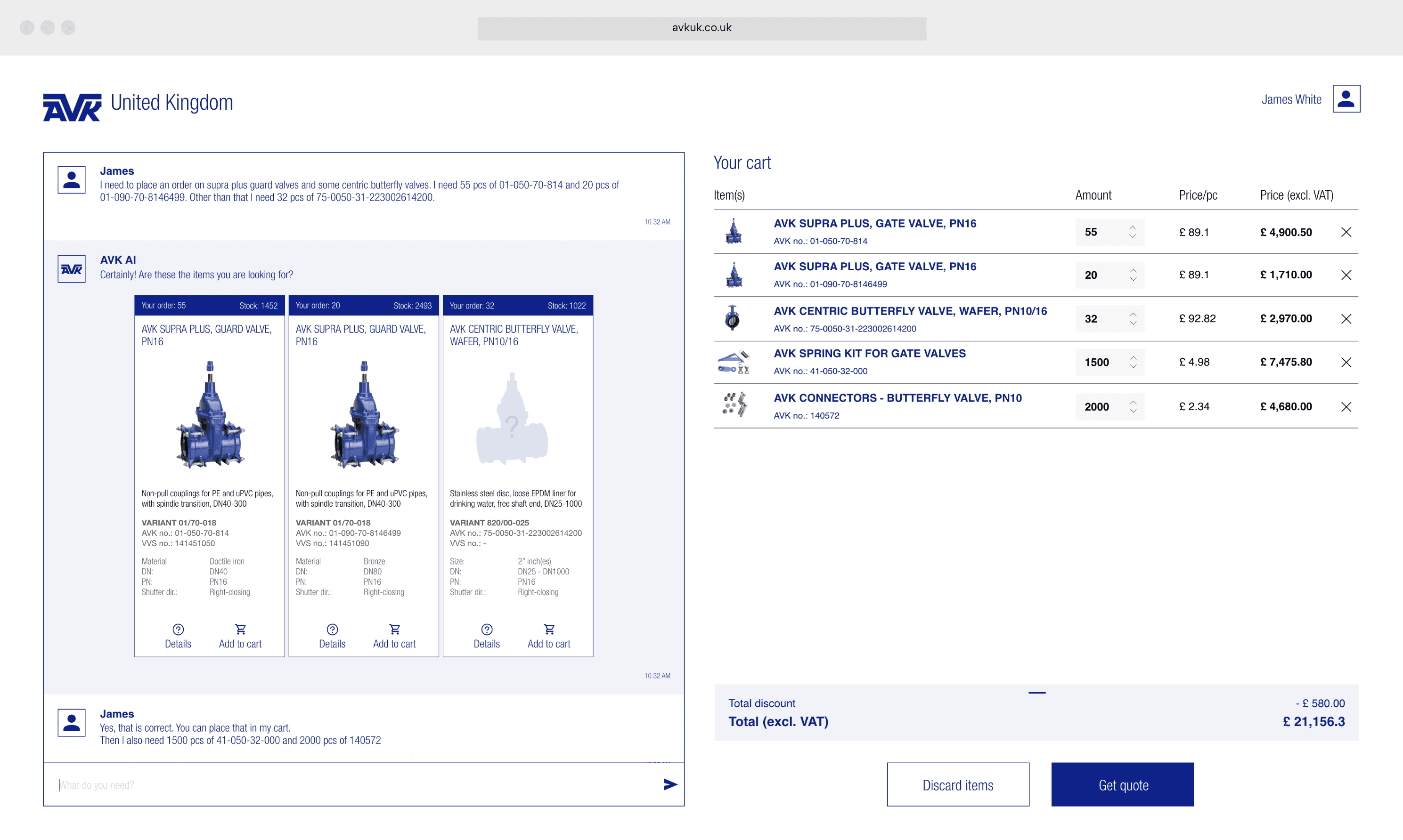The width and height of the screenshot is (1403, 840).
Task: Remove the 01-050-70-814 gate valve from cart
Action: click(x=1346, y=232)
